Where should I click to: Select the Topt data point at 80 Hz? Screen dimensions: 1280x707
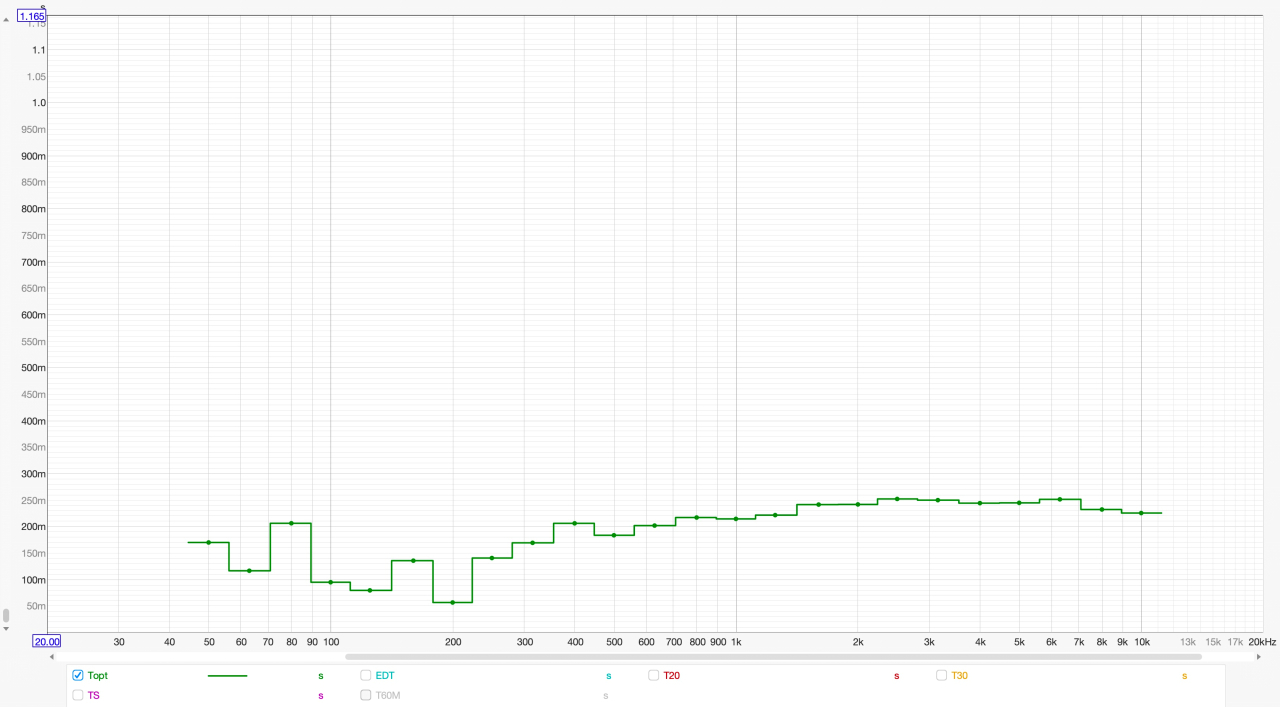tap(291, 523)
